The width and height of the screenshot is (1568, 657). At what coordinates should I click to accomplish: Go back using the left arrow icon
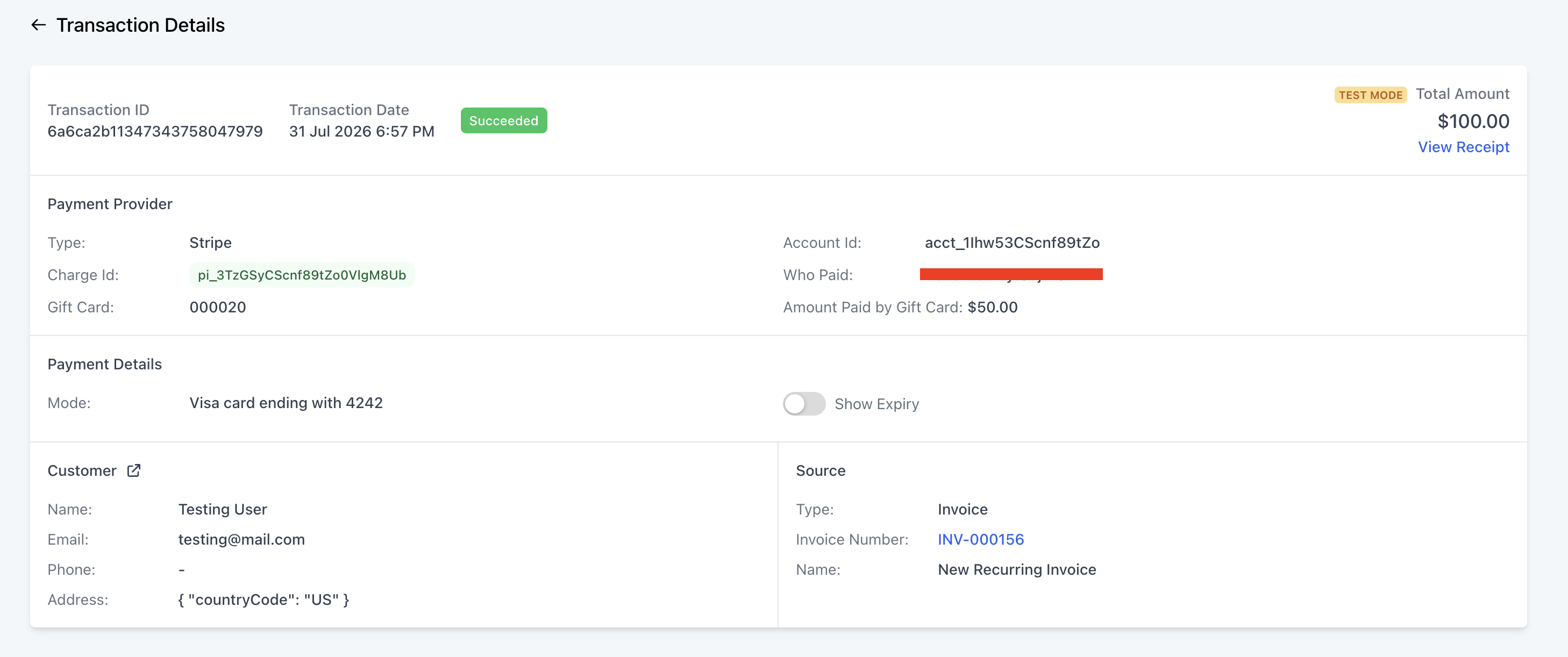[x=38, y=25]
